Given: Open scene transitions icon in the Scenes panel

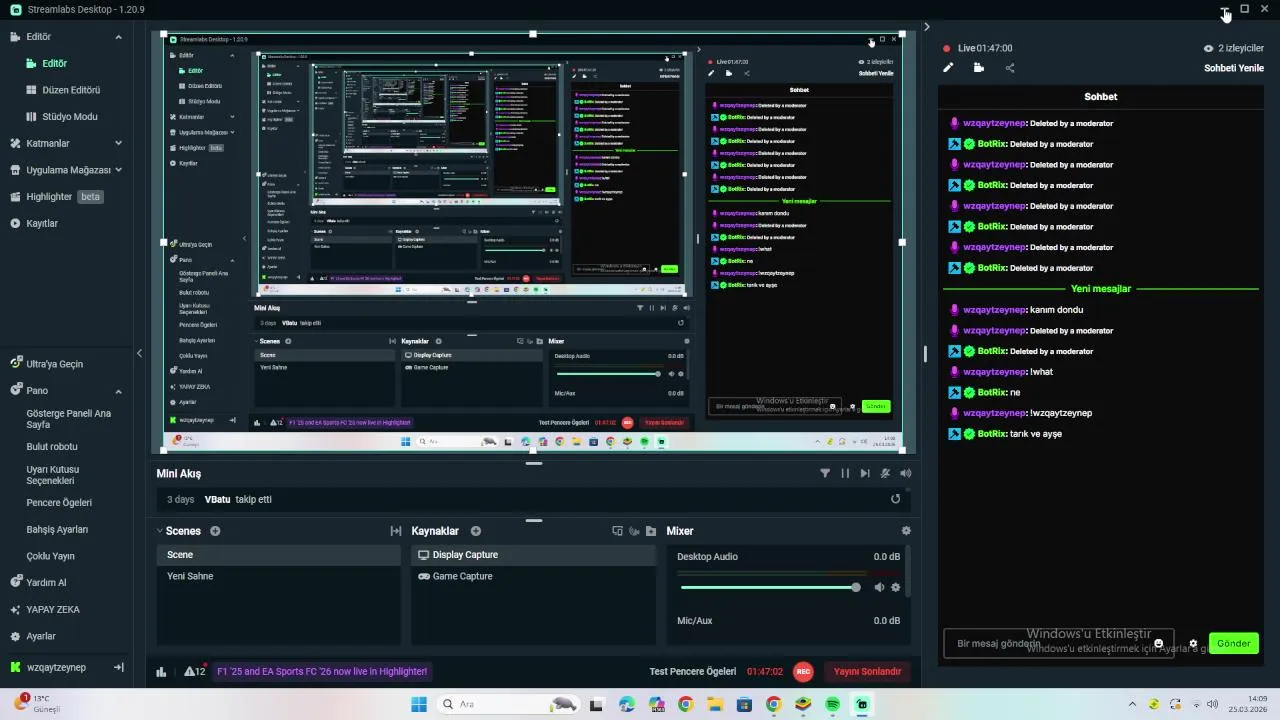Looking at the screenshot, I should 395,531.
